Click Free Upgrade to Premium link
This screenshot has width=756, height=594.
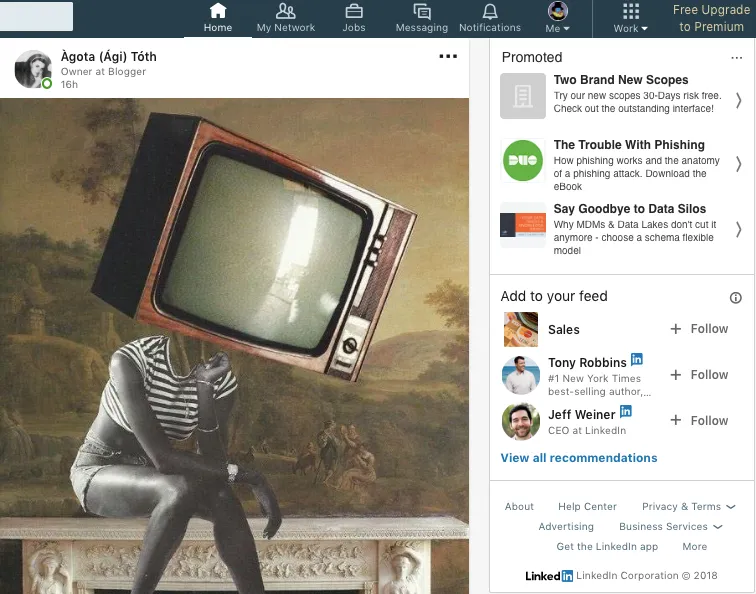coord(711,18)
